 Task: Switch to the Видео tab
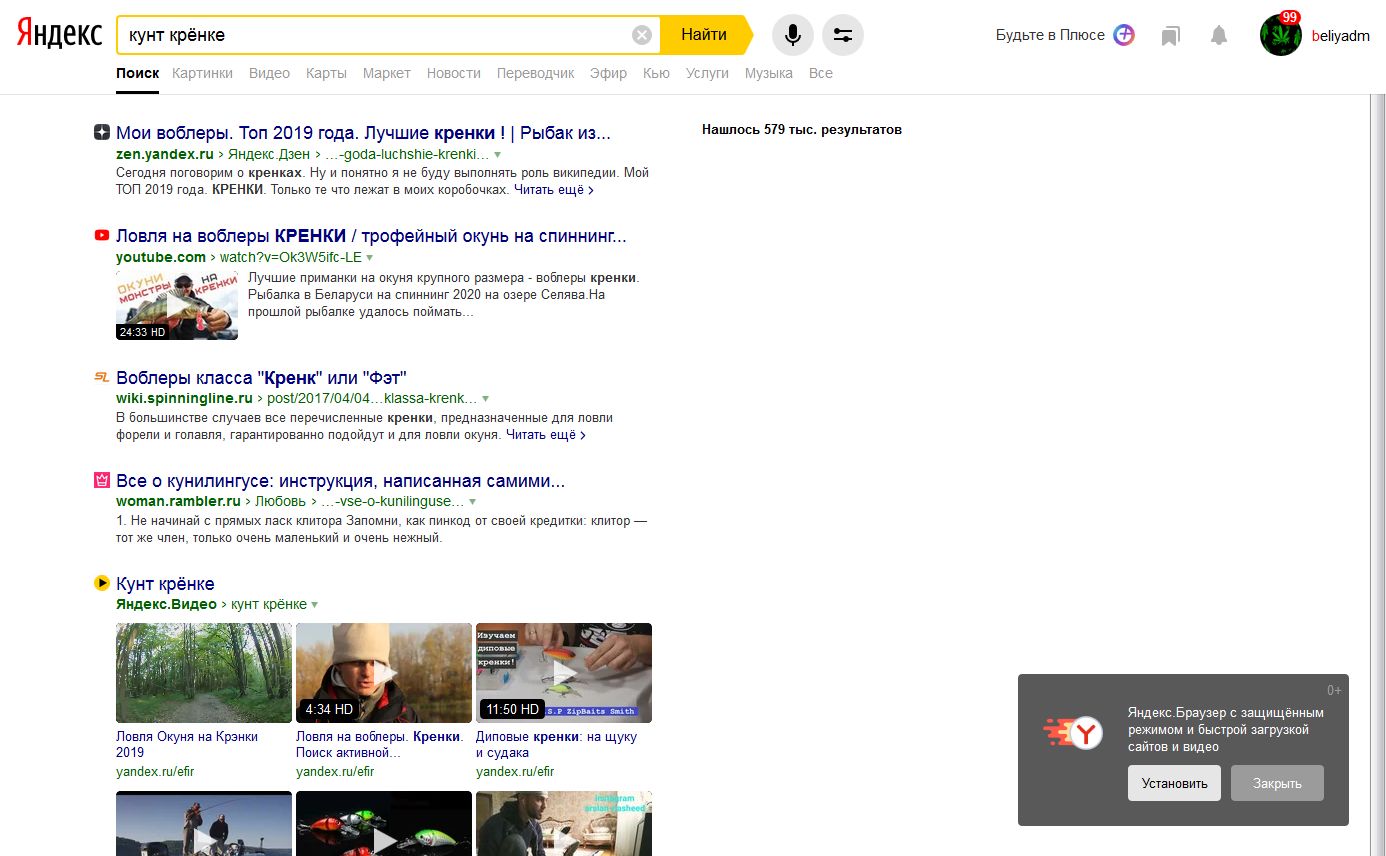[x=269, y=73]
